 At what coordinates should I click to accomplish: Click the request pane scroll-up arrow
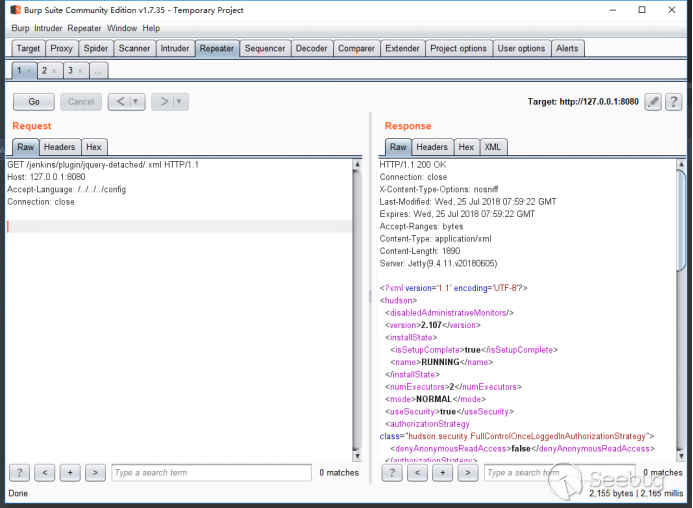click(357, 164)
